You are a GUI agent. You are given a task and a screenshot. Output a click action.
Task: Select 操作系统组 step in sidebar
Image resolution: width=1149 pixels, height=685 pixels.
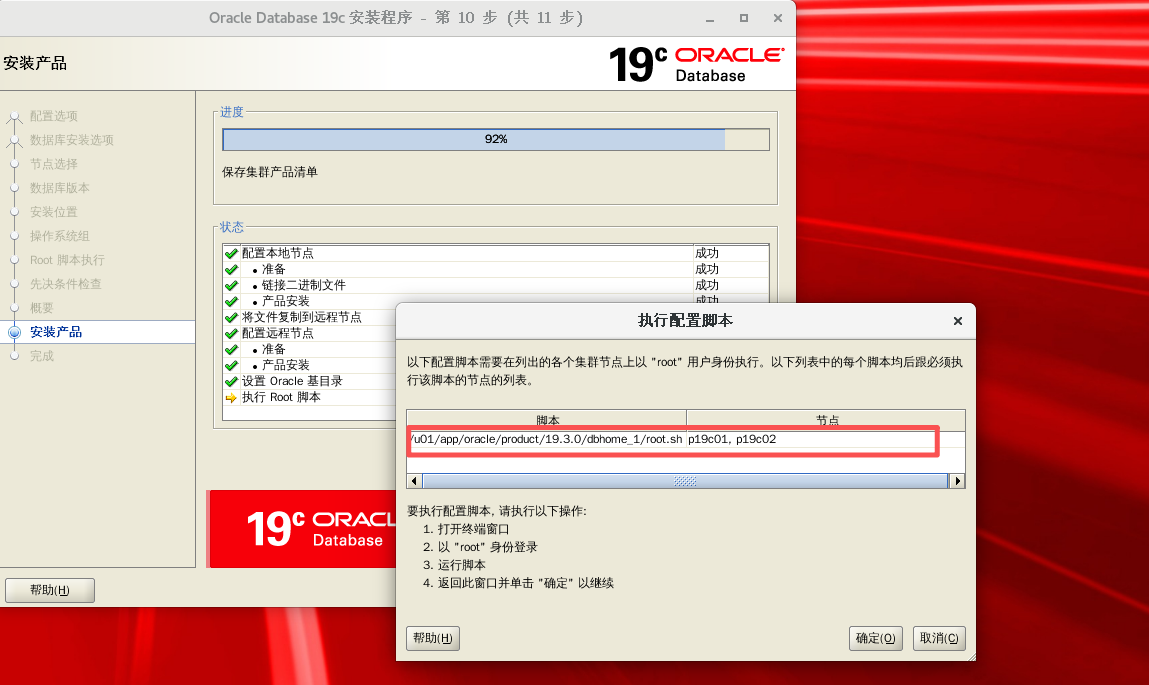pos(59,236)
